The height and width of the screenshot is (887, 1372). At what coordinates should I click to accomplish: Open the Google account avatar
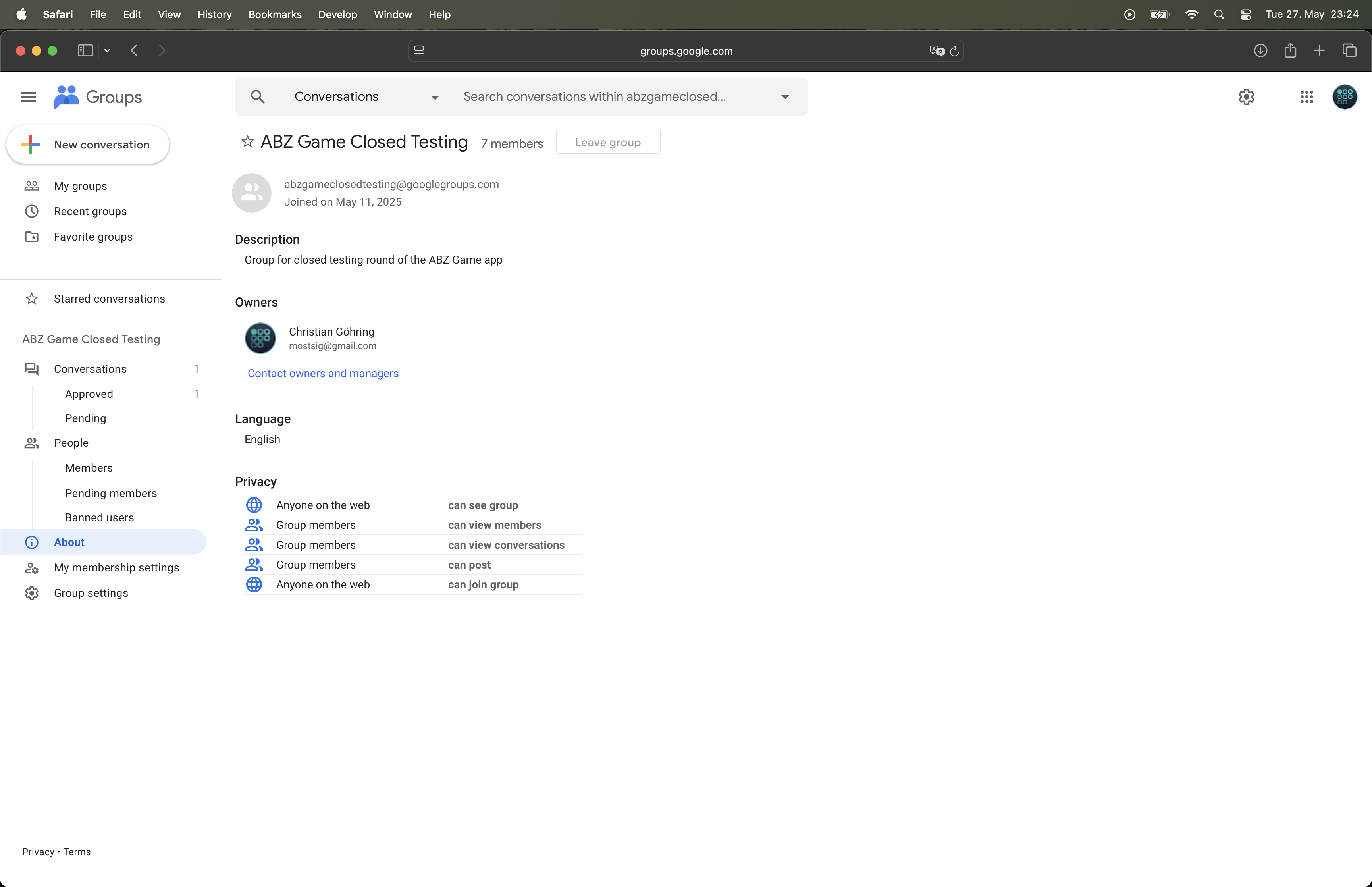tap(1344, 97)
